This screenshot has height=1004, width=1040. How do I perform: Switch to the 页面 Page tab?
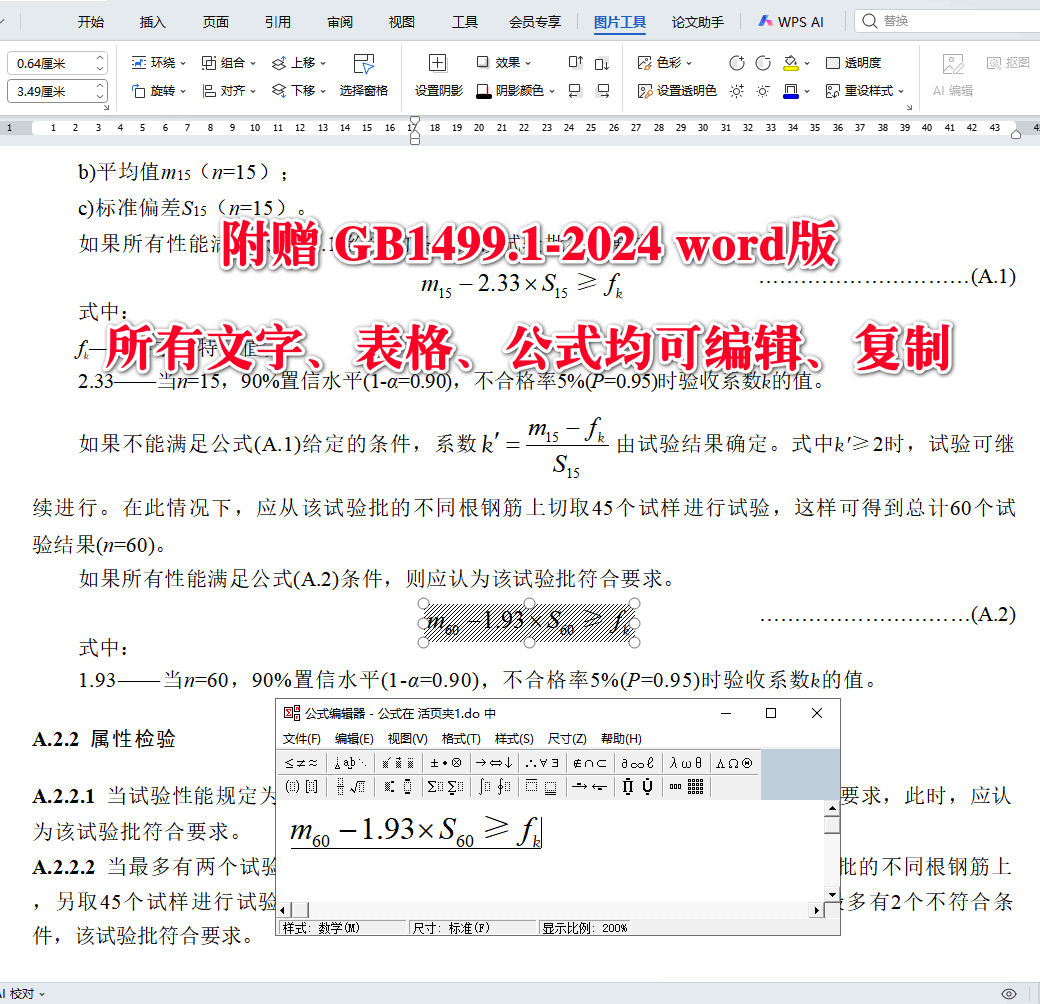(216, 22)
